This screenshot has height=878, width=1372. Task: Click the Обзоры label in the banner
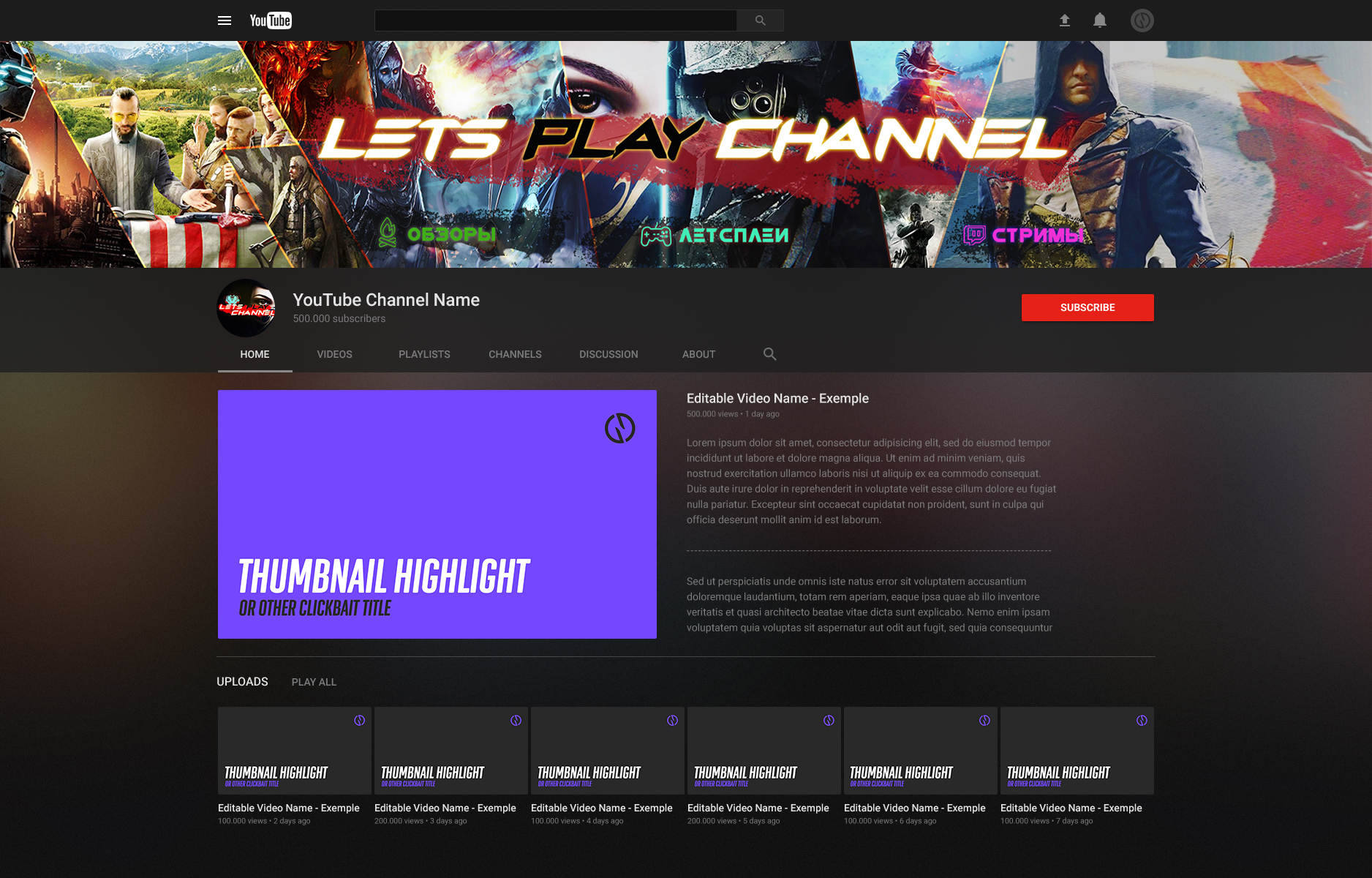(451, 234)
